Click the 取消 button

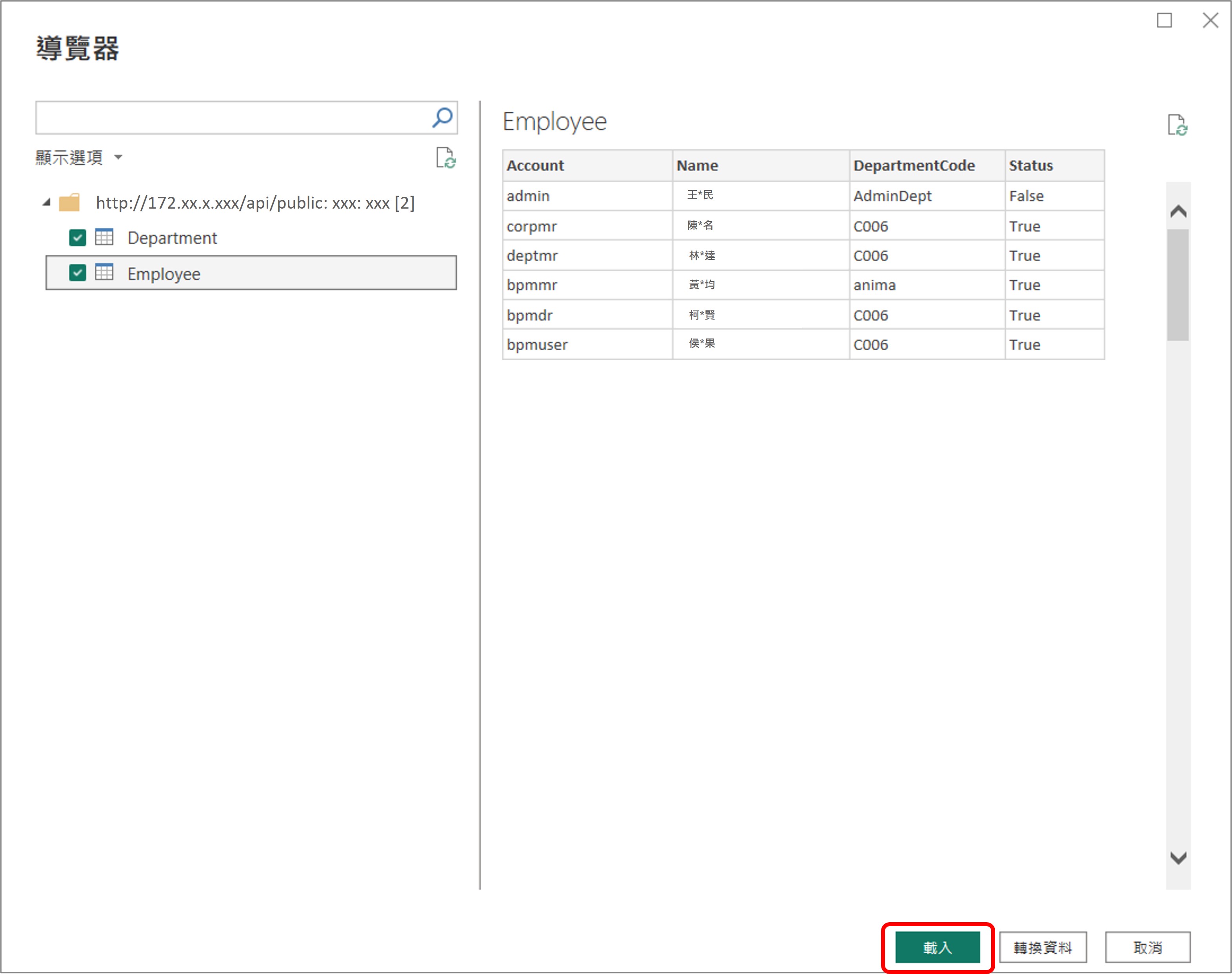coord(1148,947)
